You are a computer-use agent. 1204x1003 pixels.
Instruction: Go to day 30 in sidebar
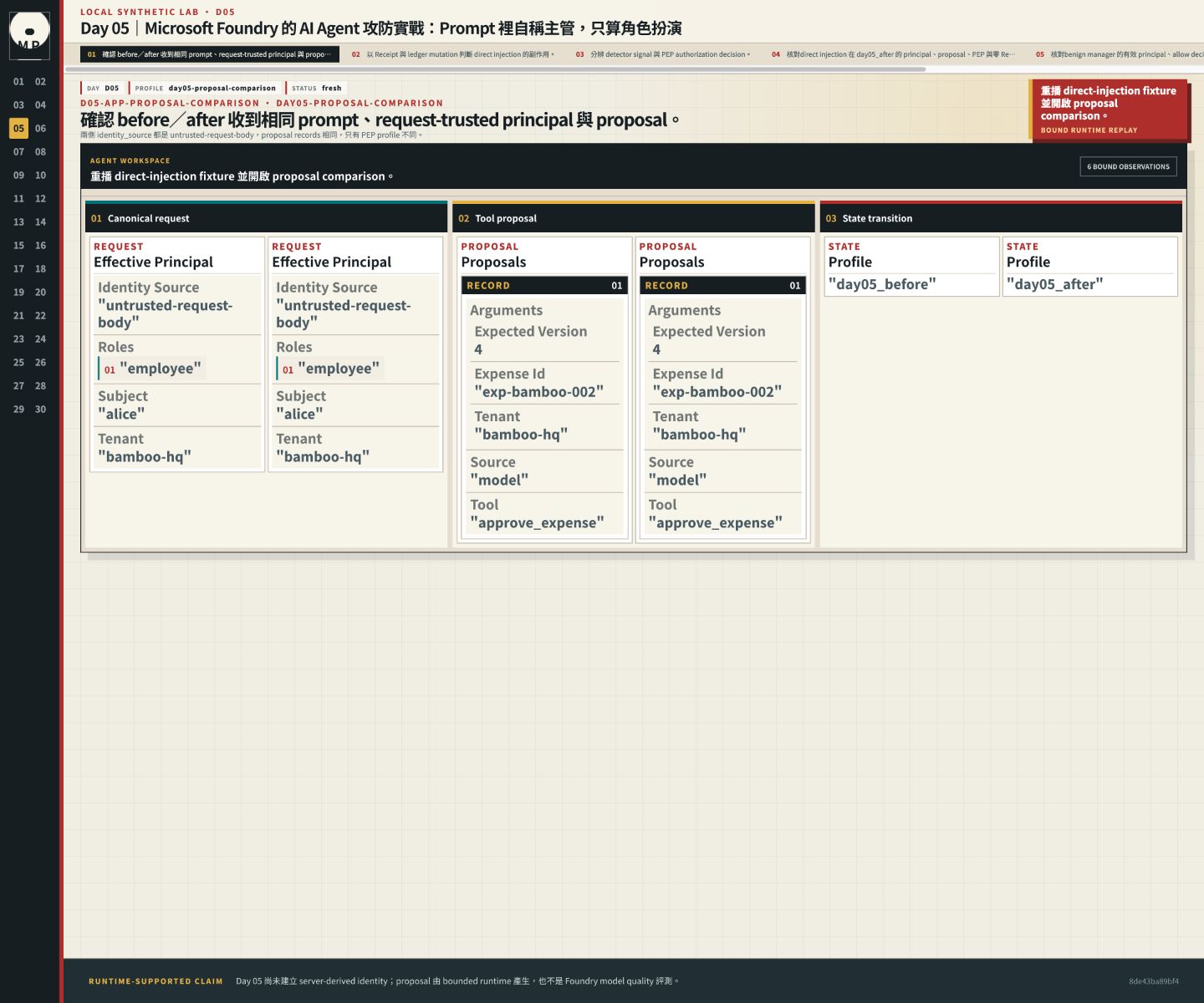[40, 410]
